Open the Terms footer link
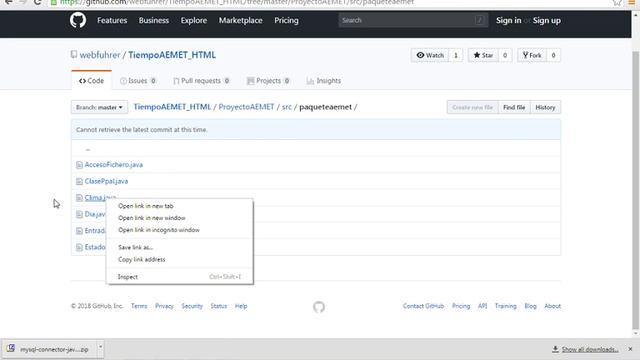Screen dimensions: 640x360 coord(139,306)
